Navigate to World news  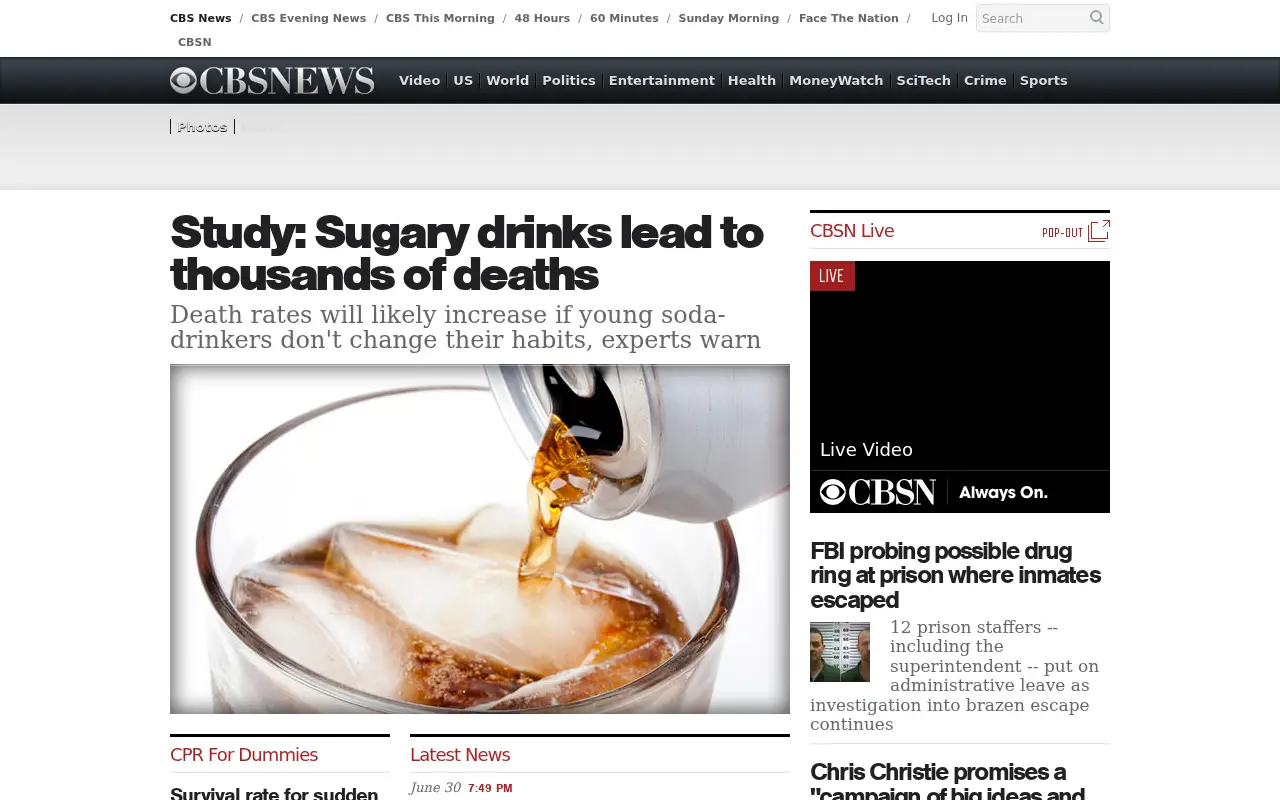(x=507, y=80)
